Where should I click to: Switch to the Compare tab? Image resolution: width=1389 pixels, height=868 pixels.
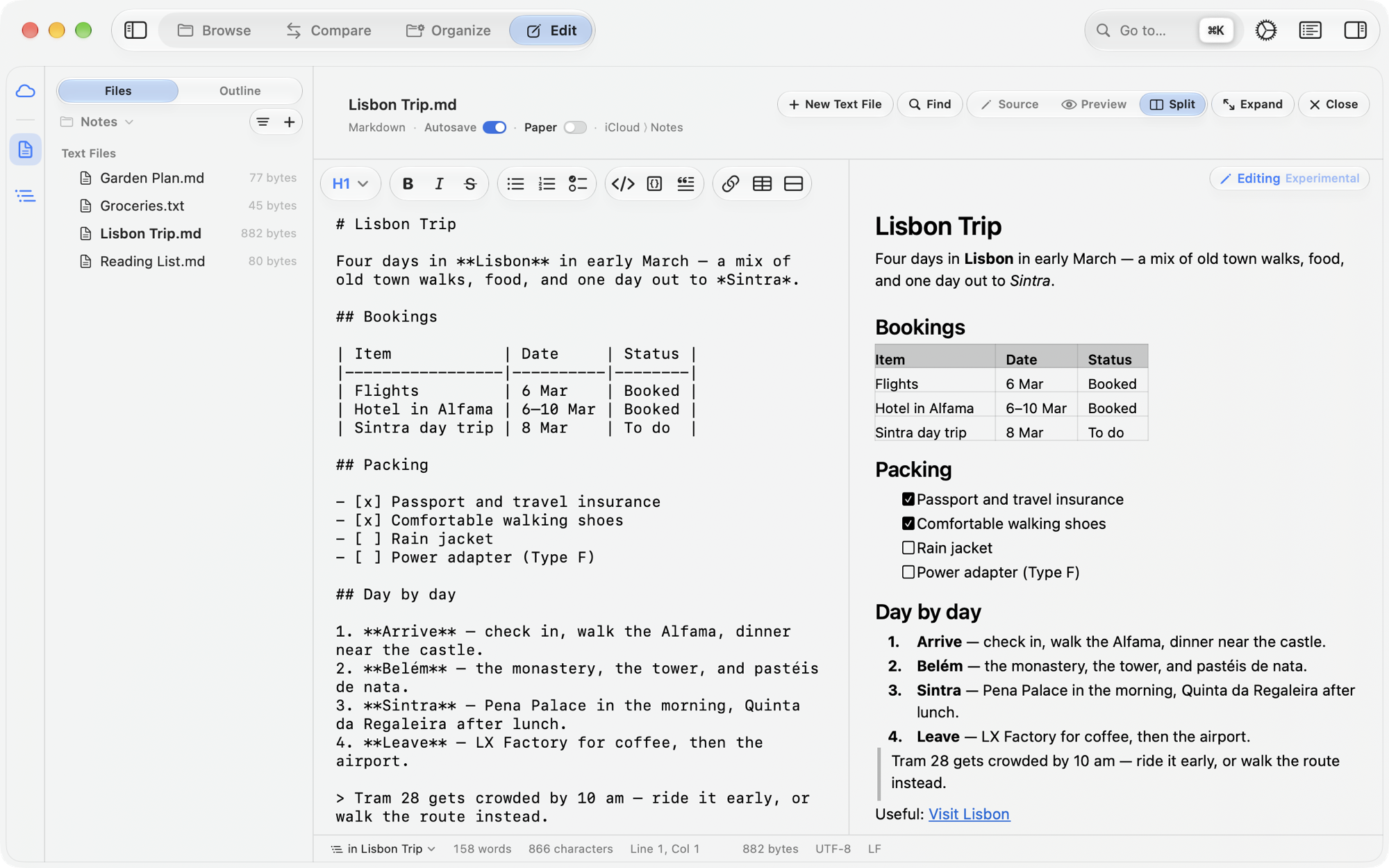(x=328, y=31)
